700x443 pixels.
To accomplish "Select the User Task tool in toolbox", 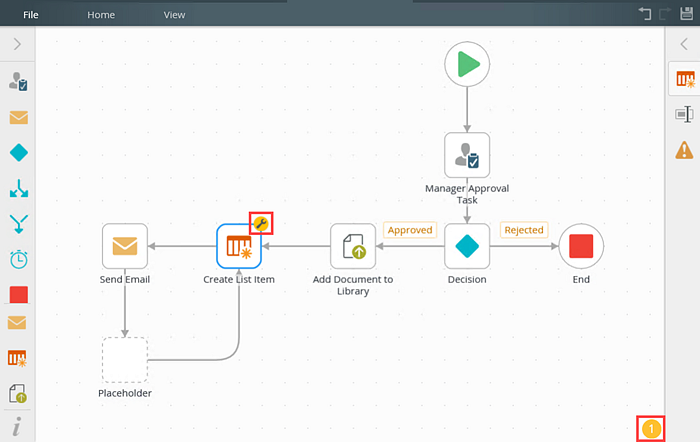I will tap(18, 82).
